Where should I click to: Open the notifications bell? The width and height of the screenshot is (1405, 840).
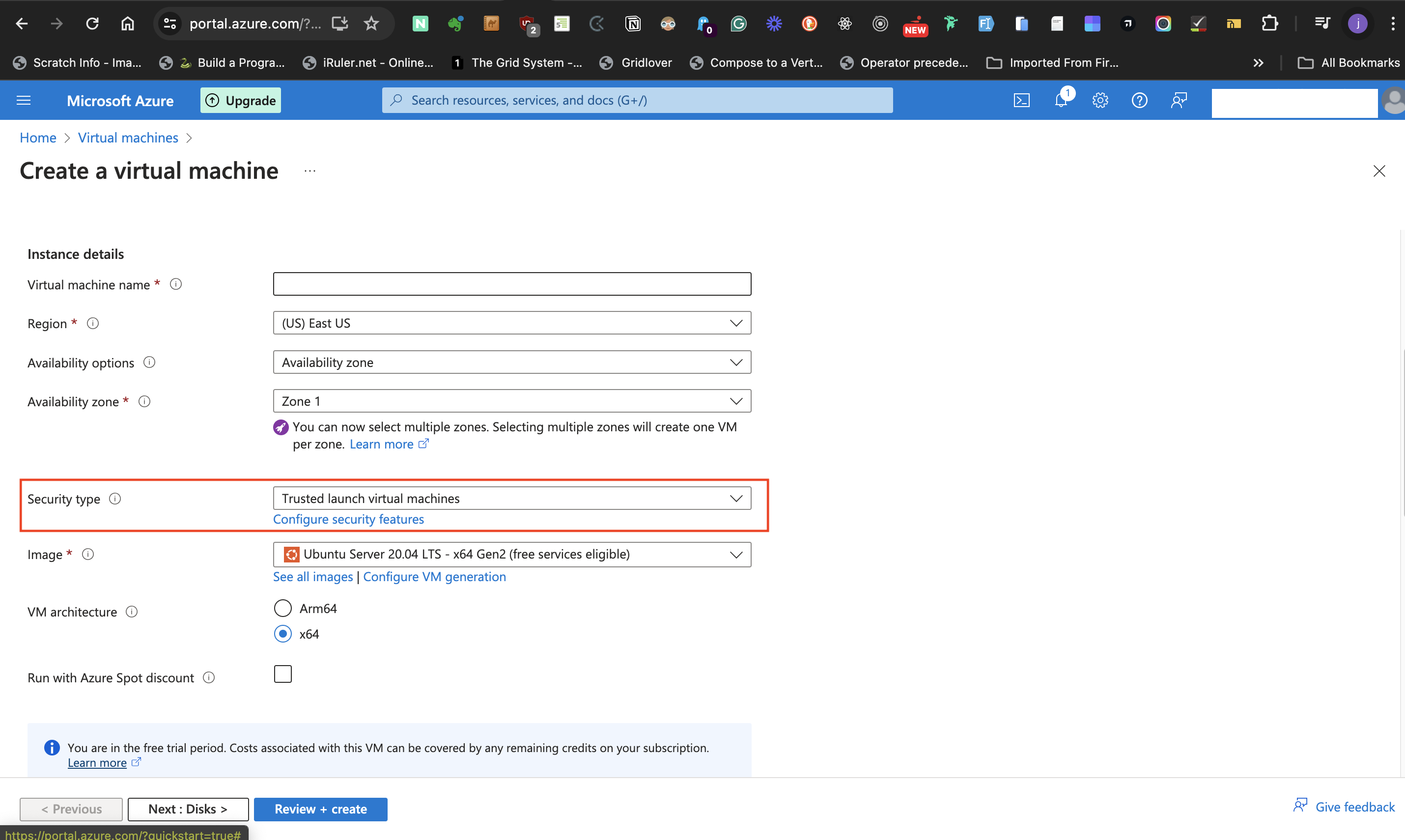(1061, 100)
